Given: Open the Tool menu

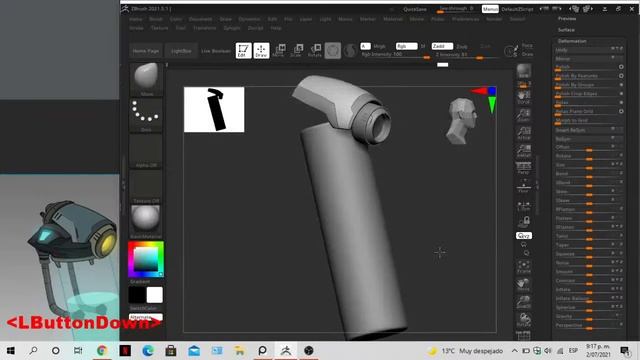Looking at the screenshot, I should point(180,28).
